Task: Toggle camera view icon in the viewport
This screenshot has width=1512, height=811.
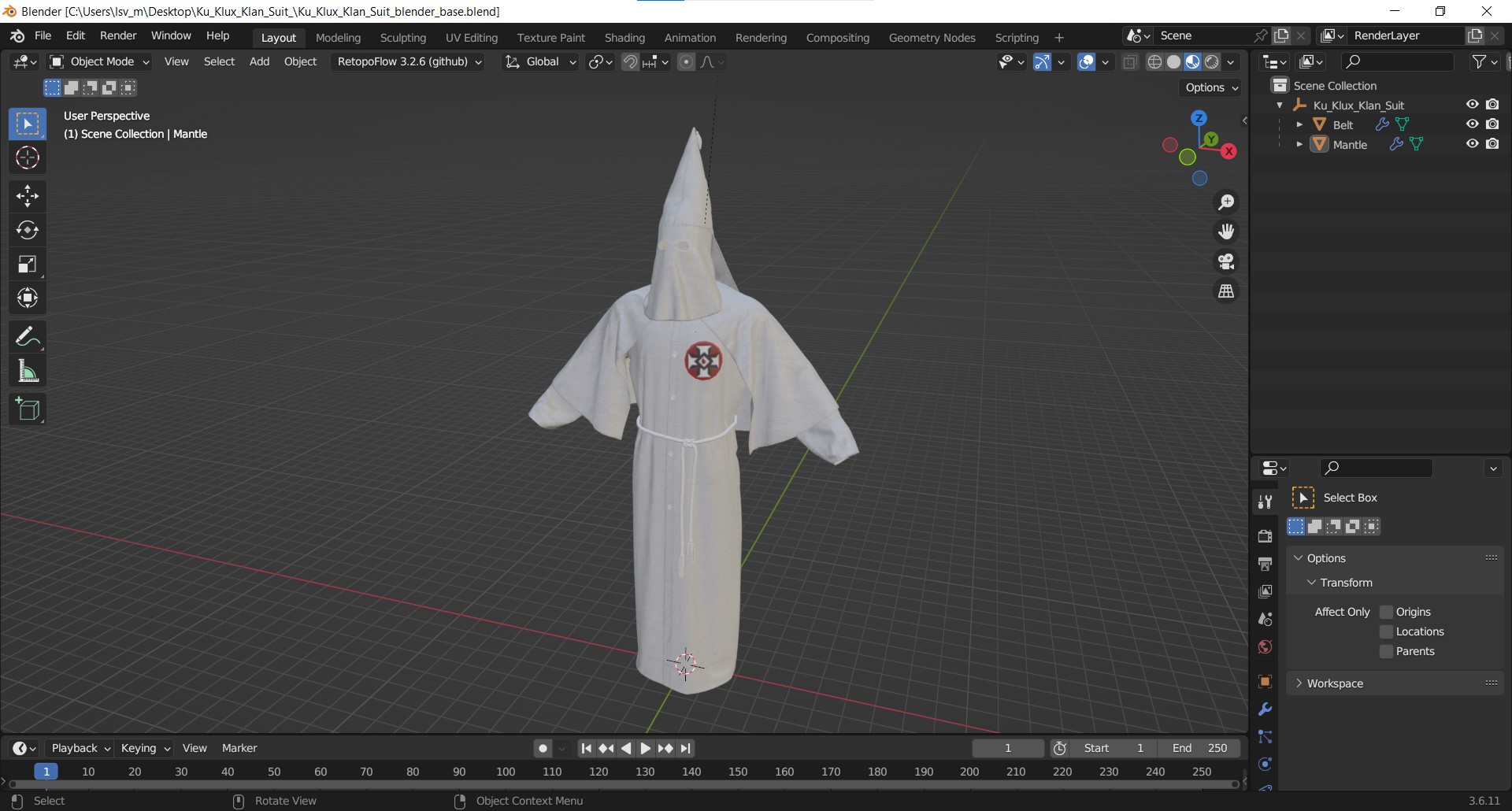Action: 1226,261
